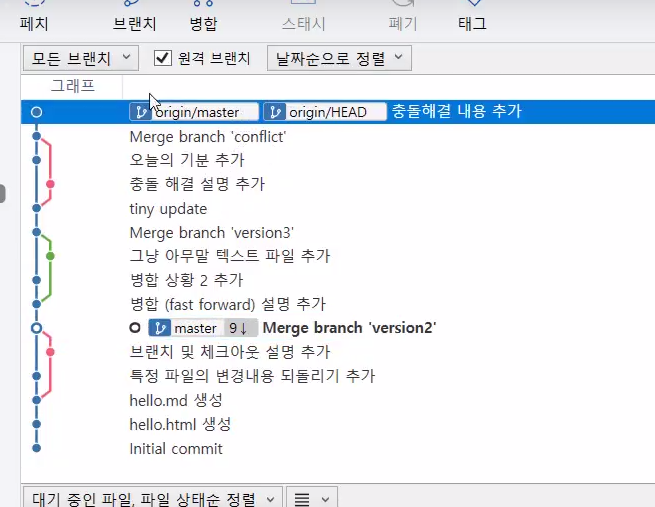
Task: Click the green graph node for 그냥 아무말 텍스트
Action: pyautogui.click(x=50, y=256)
